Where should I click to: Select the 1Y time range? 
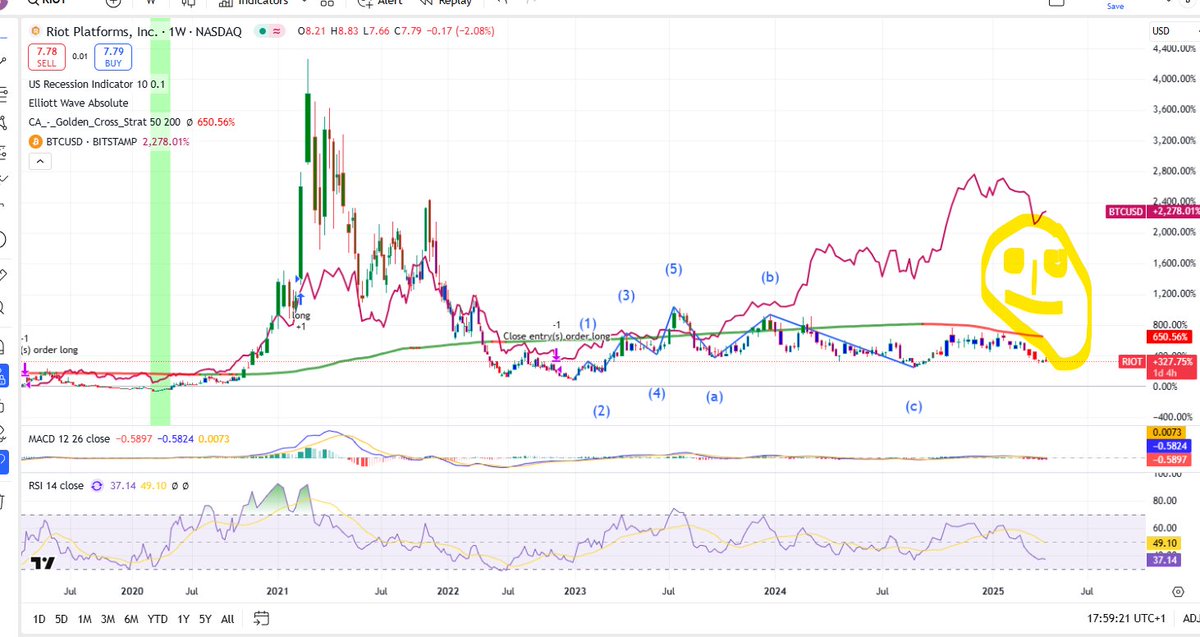(x=181, y=619)
